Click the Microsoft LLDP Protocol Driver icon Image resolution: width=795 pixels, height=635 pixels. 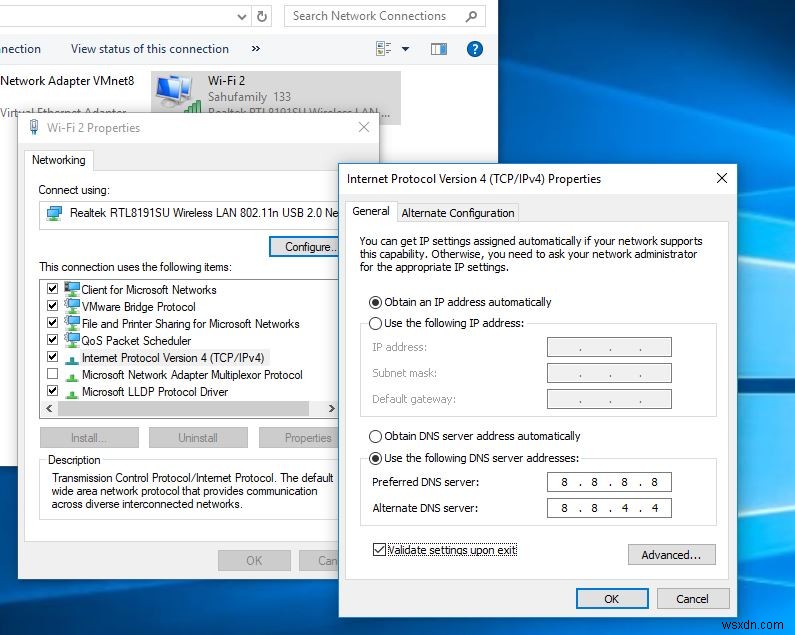click(x=72, y=393)
